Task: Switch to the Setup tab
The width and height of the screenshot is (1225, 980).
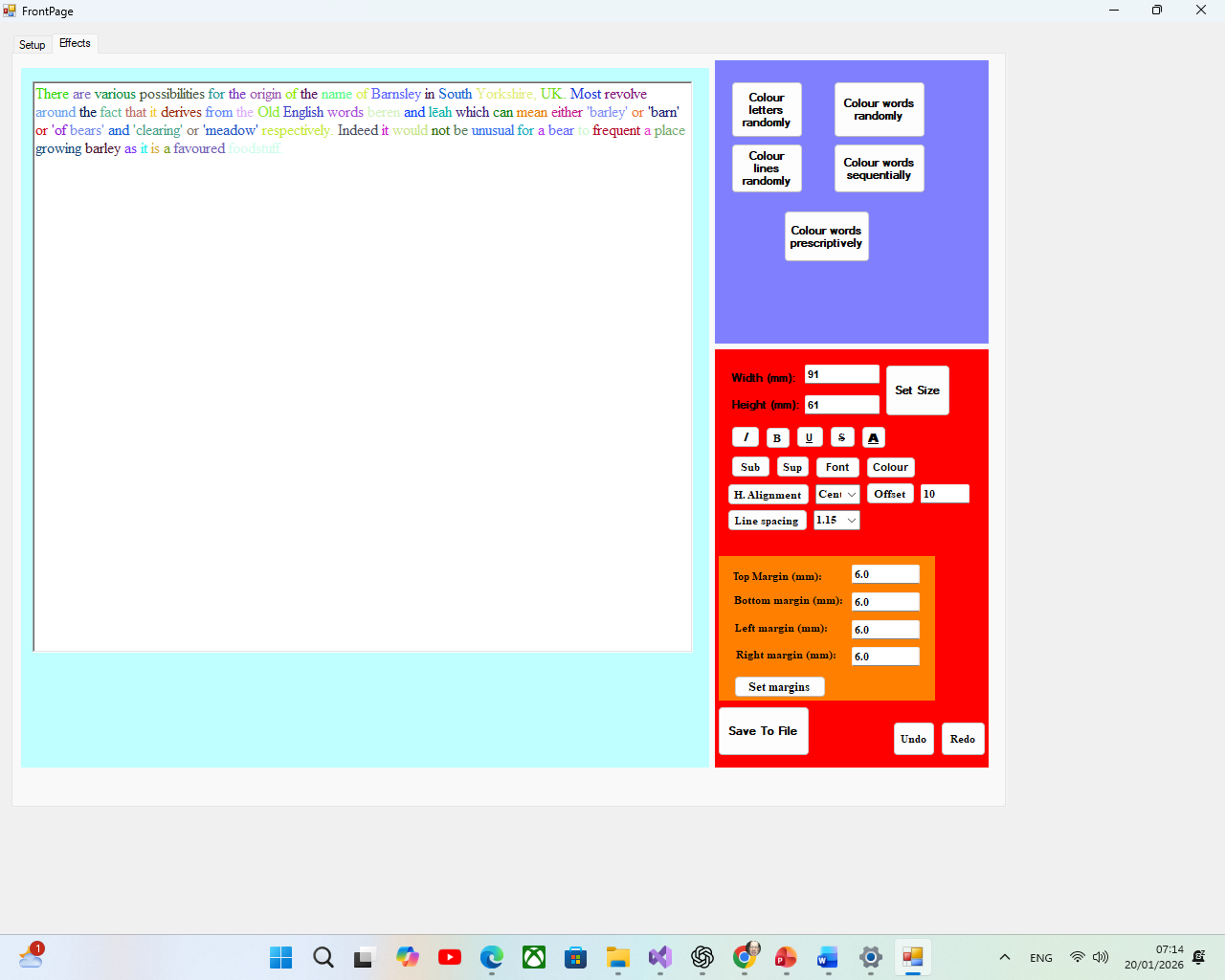Action: pos(33,45)
